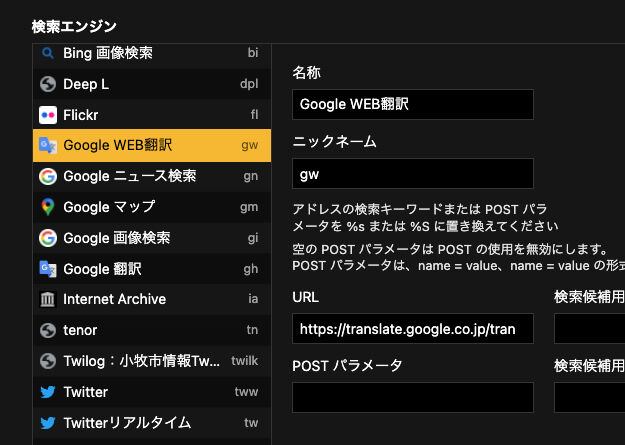The image size is (625, 445).
Task: Click the Twitter bird icon
Action: pyautogui.click(x=48, y=392)
